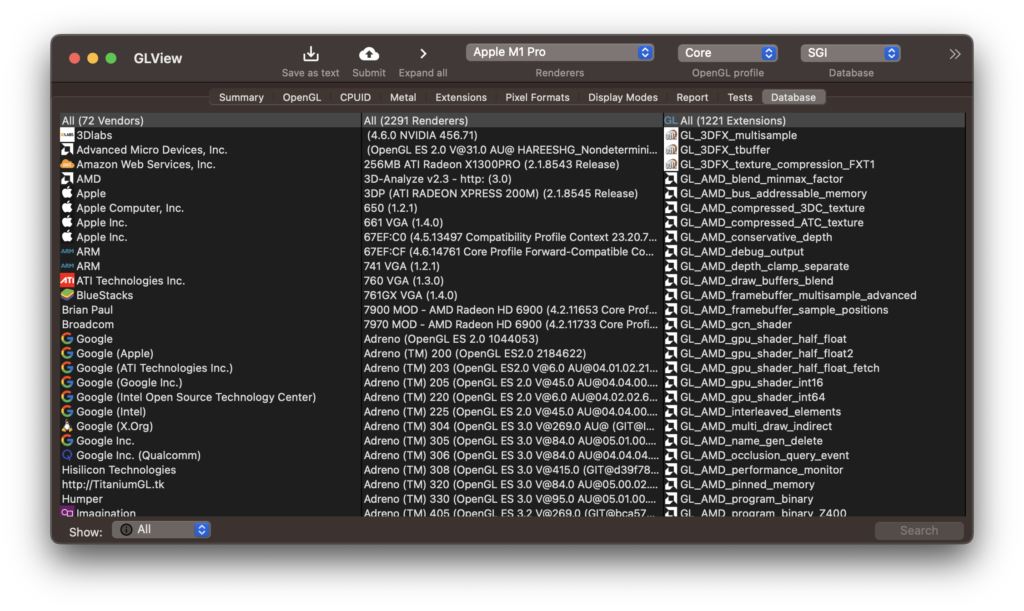The width and height of the screenshot is (1024, 611).
Task: Click the Google (Intel) G logo icon
Action: 67,411
